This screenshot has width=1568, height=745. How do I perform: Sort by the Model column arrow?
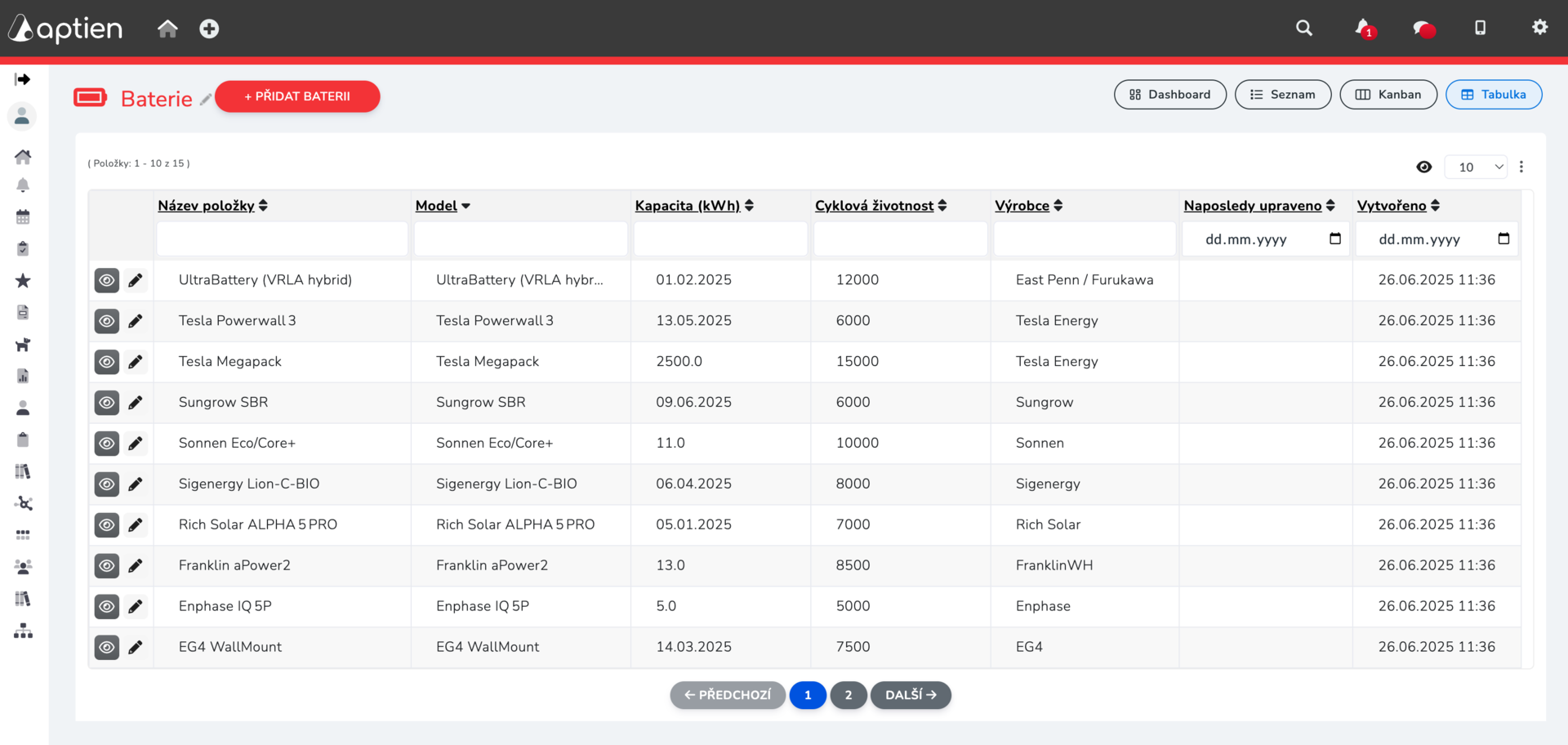(465, 206)
